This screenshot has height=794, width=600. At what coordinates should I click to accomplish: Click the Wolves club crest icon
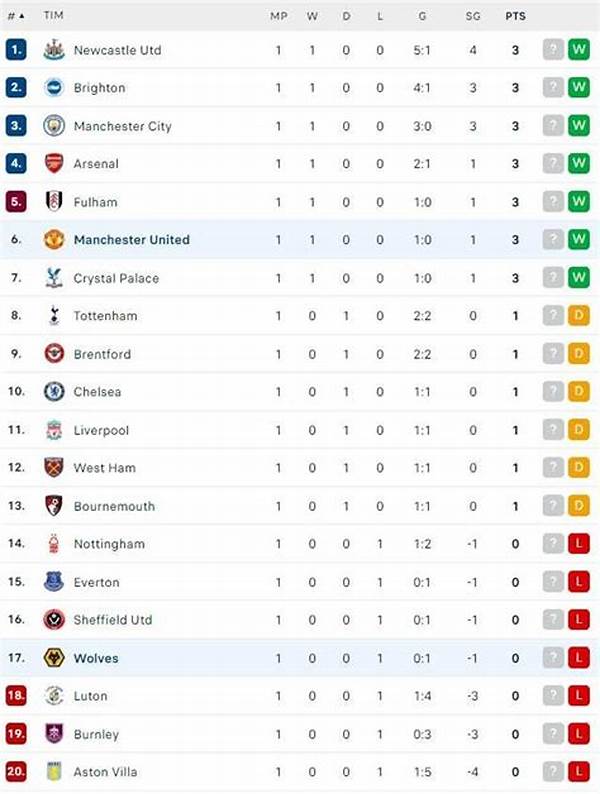[x=54, y=658]
